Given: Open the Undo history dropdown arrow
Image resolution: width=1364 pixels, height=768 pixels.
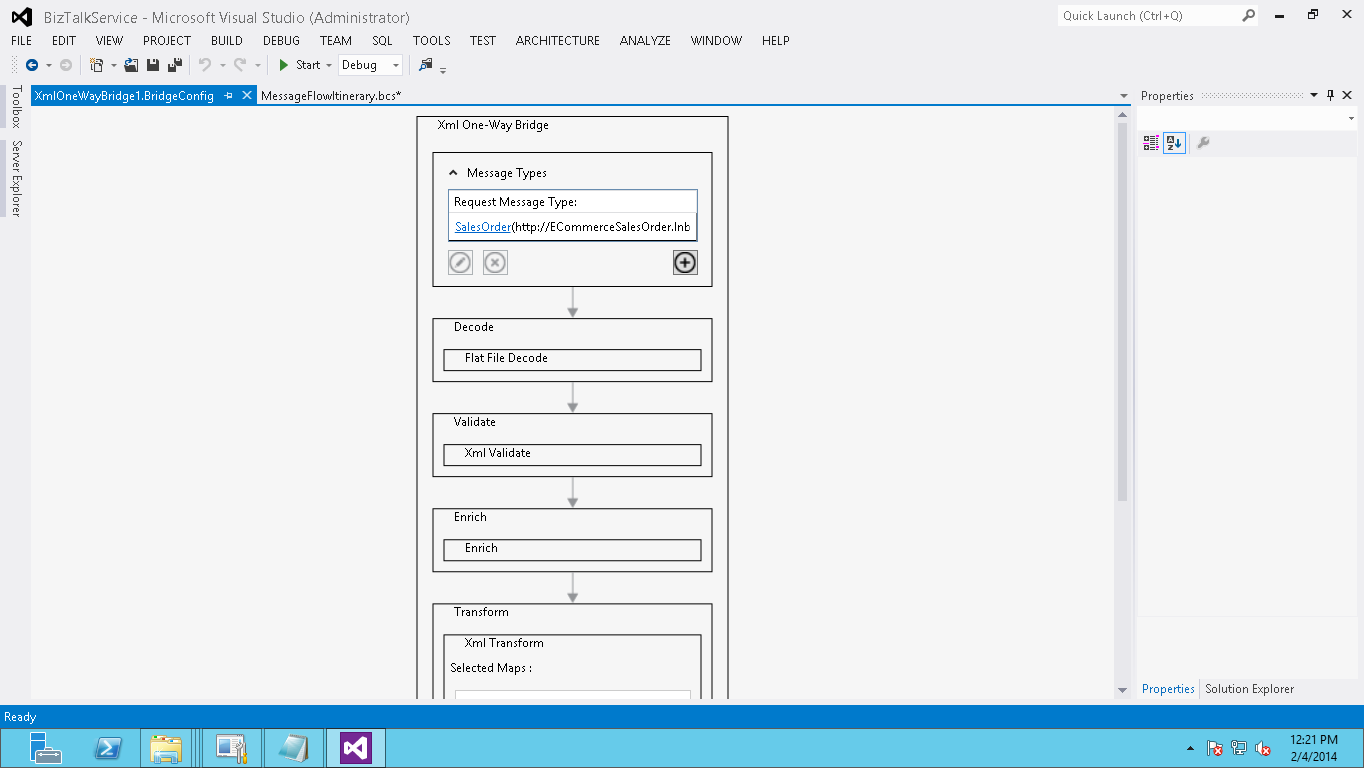Looking at the screenshot, I should click(x=221, y=65).
